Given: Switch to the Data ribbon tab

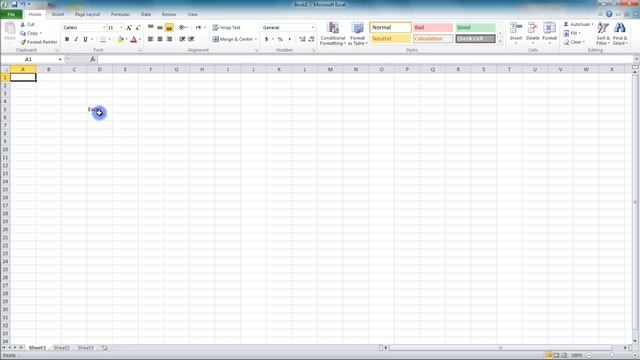Looking at the screenshot, I should 146,14.
